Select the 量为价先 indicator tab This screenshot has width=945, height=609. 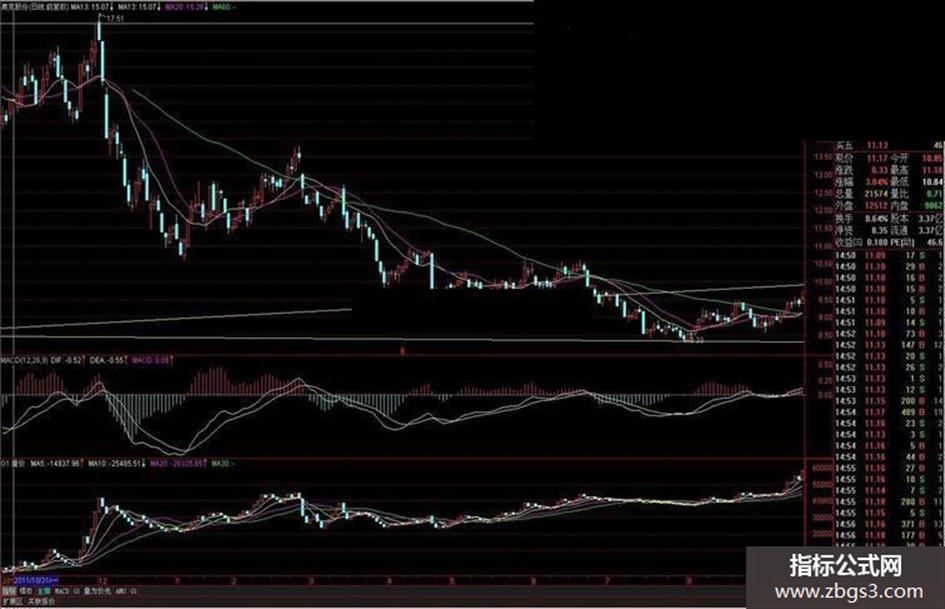tap(97, 592)
